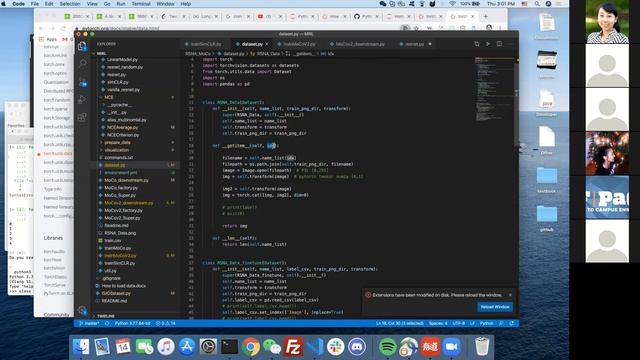The width and height of the screenshot is (640, 360).
Task: Open Slack from the Dock
Action: pyautogui.click(x=336, y=347)
